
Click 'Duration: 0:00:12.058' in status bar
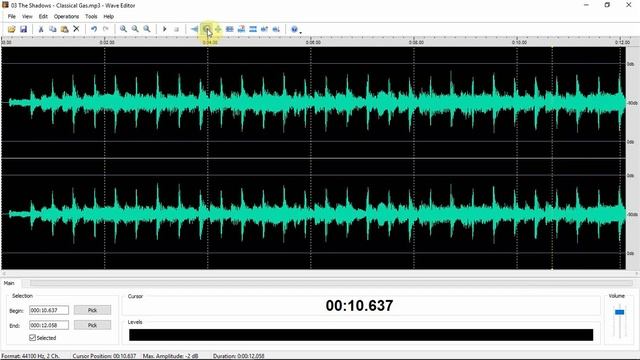pos(239,356)
